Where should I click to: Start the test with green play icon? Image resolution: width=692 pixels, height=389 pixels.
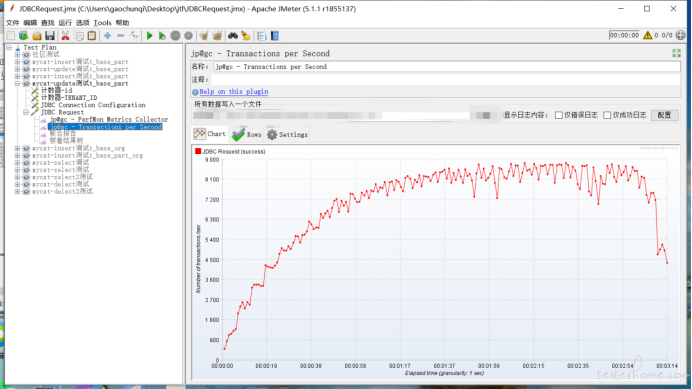click(x=150, y=36)
